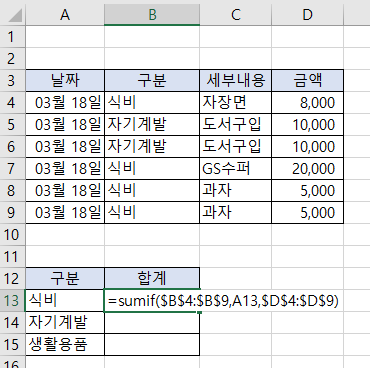This screenshot has height=368, width=370.
Task: Select row 9 header
Action: pos(12,213)
